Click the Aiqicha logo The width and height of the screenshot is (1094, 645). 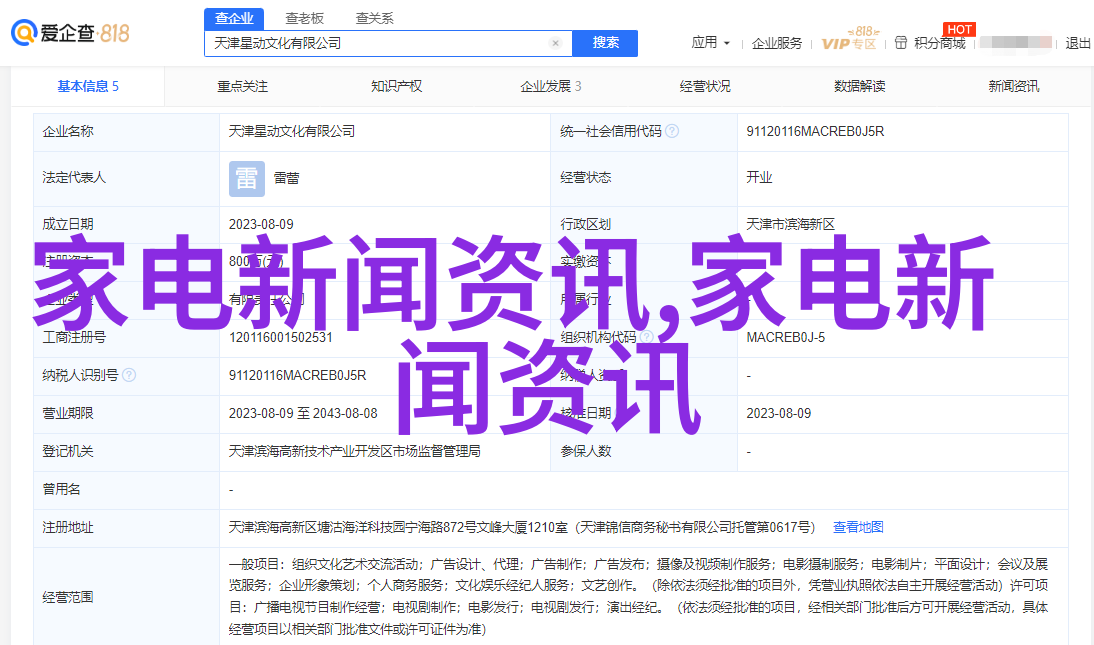[x=70, y=33]
